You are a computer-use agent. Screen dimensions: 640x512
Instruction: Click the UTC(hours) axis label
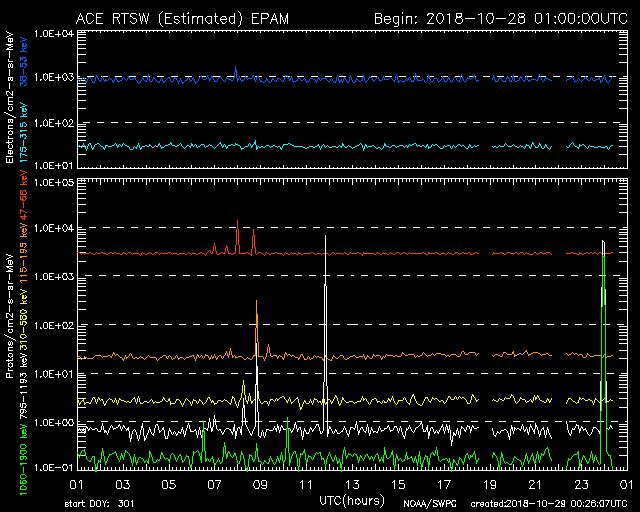click(350, 498)
